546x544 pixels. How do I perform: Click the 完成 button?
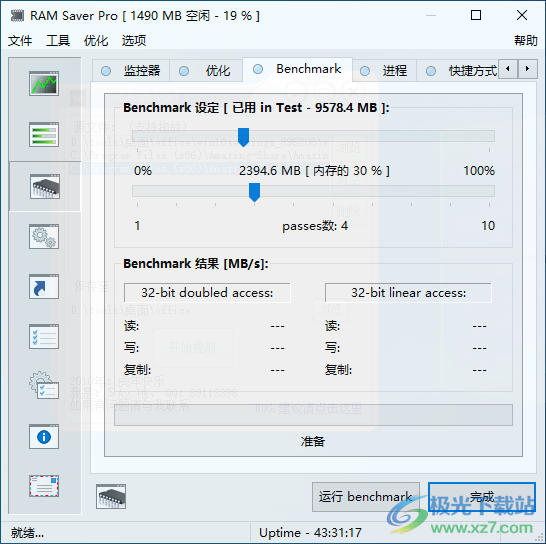pos(482,497)
